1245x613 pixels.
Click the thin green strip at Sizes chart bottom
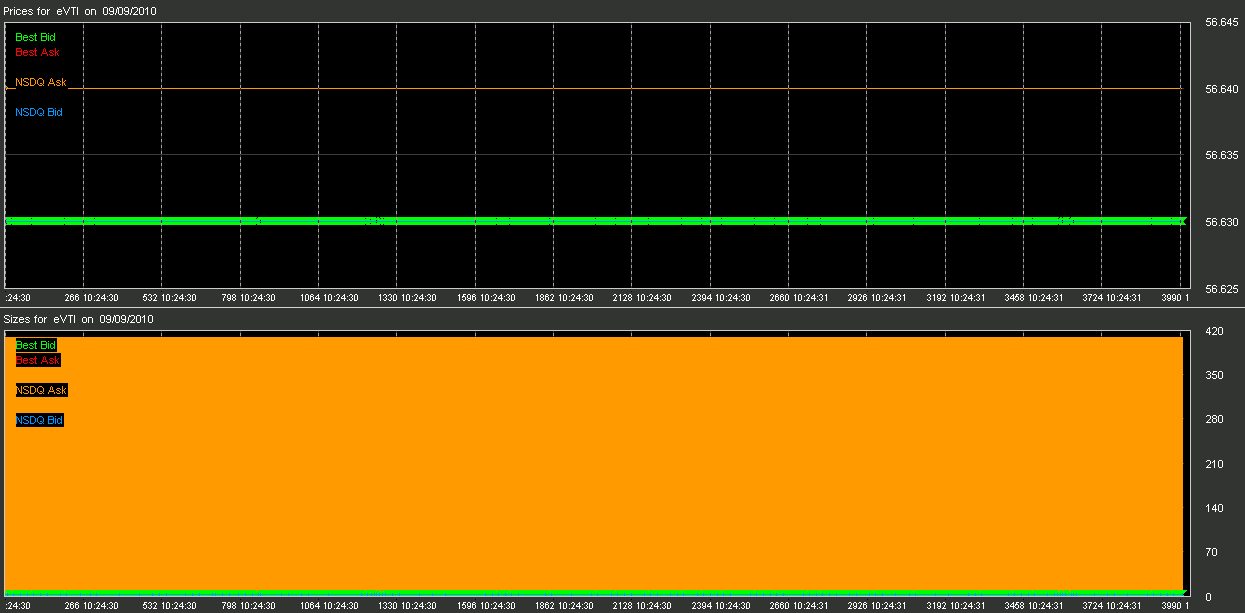click(594, 592)
